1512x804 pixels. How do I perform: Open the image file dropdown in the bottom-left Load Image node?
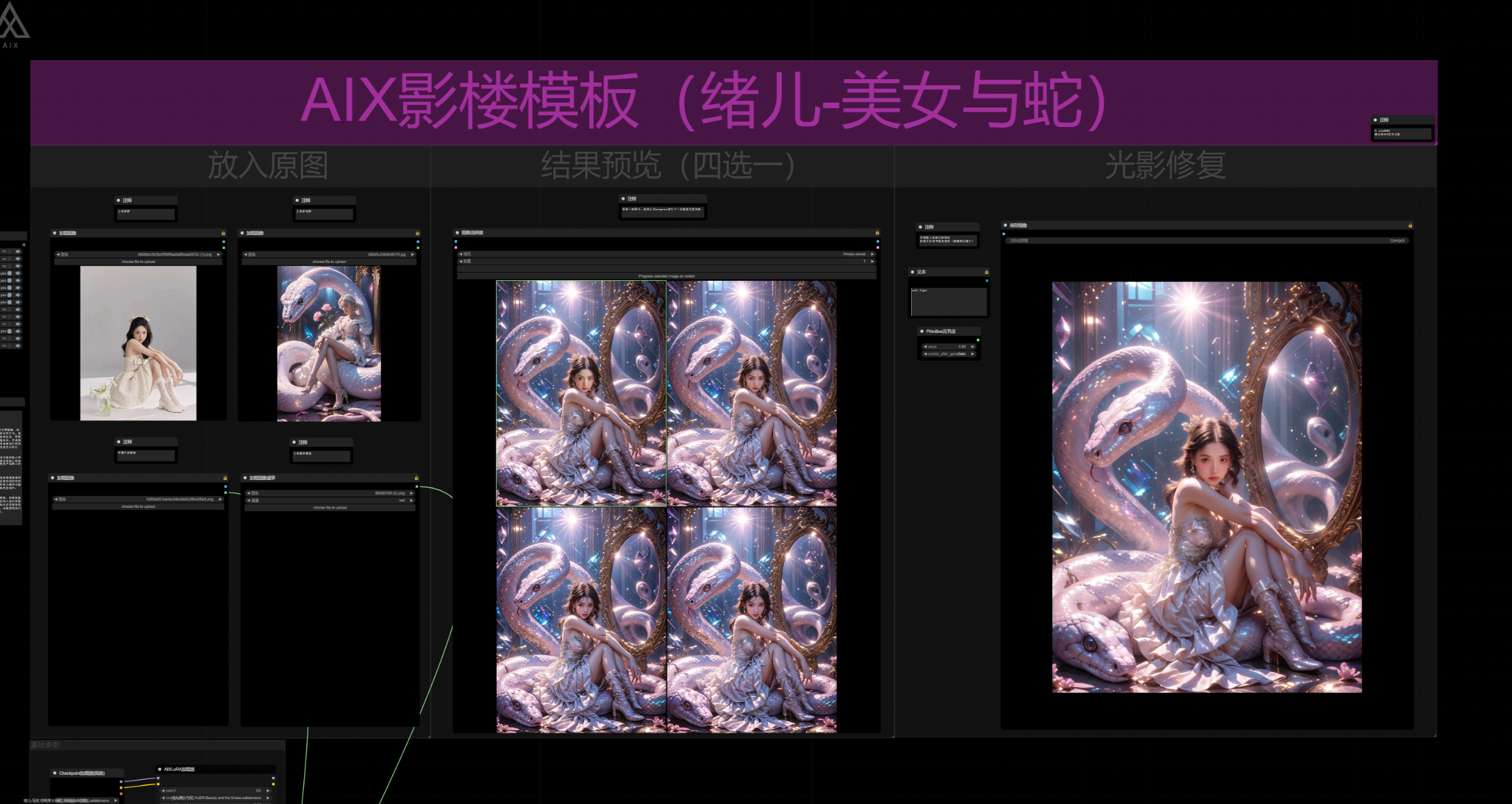point(139,499)
